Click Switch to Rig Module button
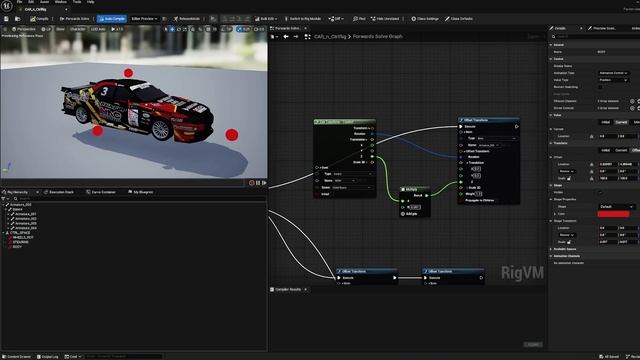Viewport: 640px width, 360px height. [x=302, y=19]
